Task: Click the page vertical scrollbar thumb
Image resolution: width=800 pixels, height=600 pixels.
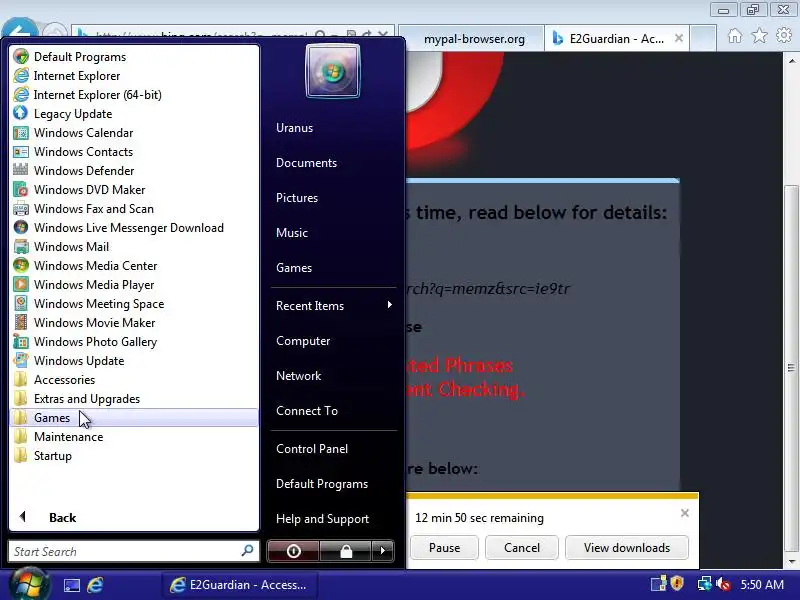Action: point(791,367)
